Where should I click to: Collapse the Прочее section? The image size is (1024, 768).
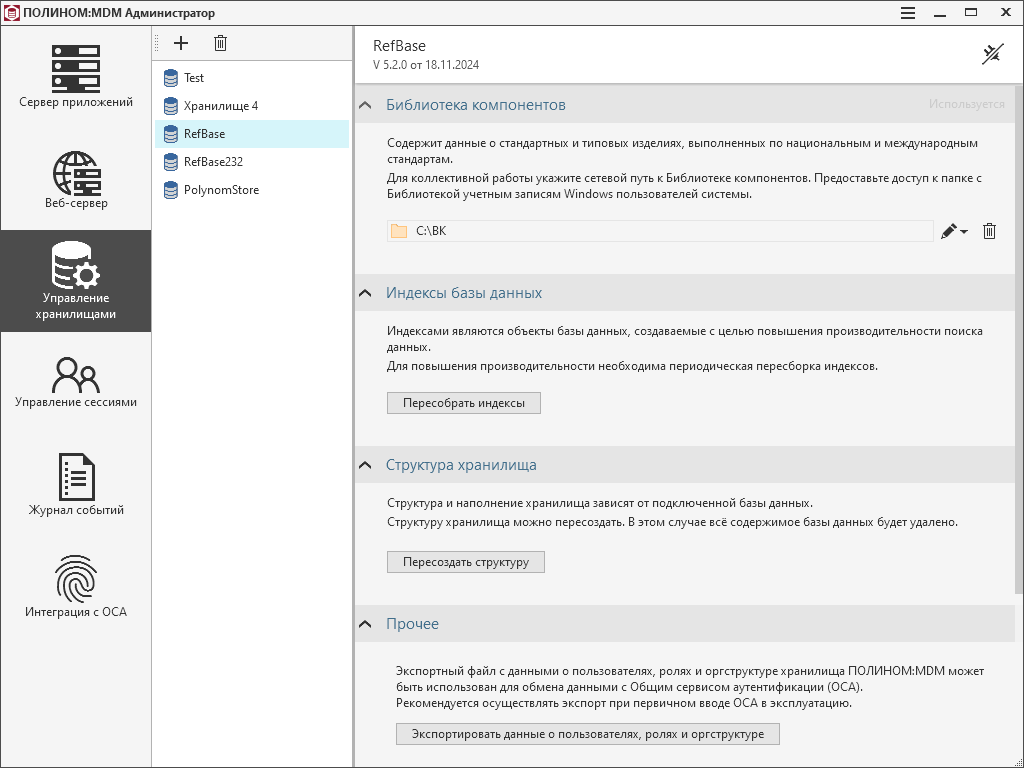pyautogui.click(x=366, y=624)
